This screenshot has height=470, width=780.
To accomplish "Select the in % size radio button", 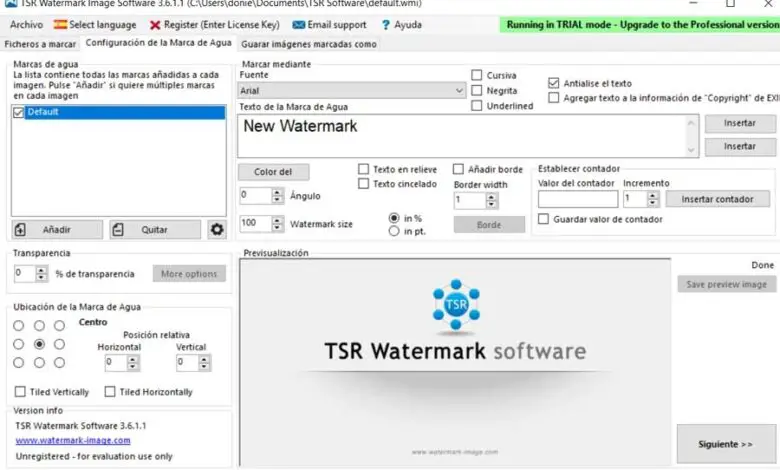I will (394, 218).
